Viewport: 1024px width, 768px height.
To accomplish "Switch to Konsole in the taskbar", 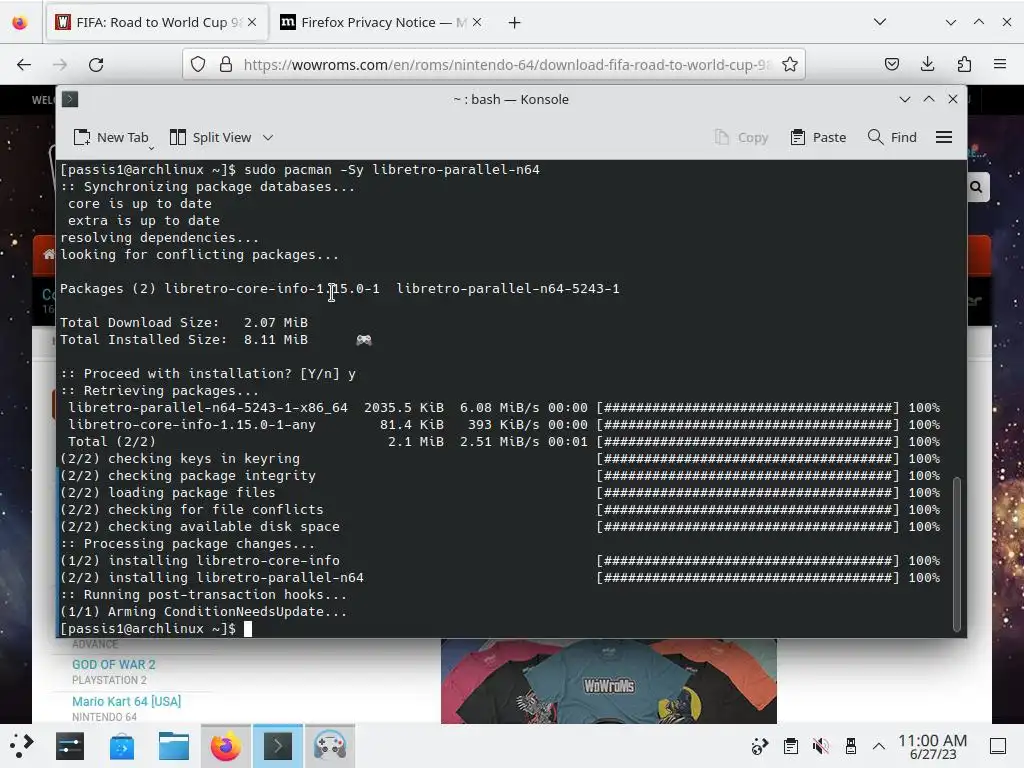I will pos(278,746).
